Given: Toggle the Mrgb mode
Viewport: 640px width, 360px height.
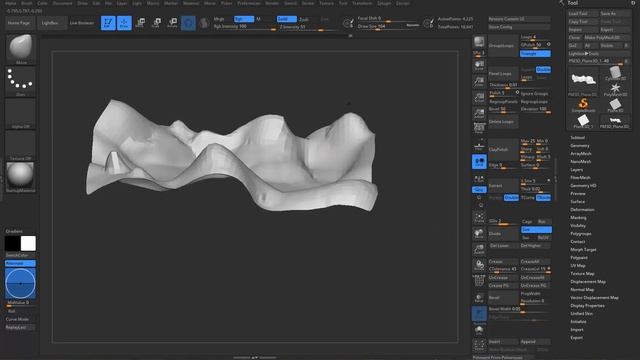Looking at the screenshot, I should (219, 19).
